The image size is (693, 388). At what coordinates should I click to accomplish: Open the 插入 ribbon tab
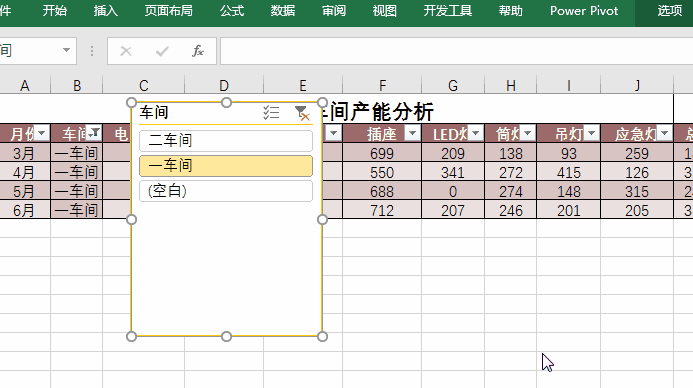pyautogui.click(x=106, y=11)
